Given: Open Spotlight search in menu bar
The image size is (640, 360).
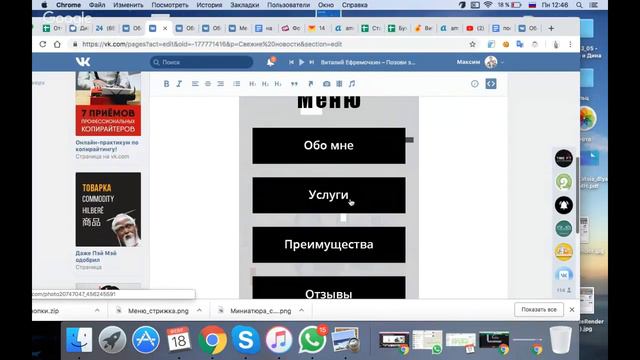Looking at the screenshot, I should tap(579, 5).
